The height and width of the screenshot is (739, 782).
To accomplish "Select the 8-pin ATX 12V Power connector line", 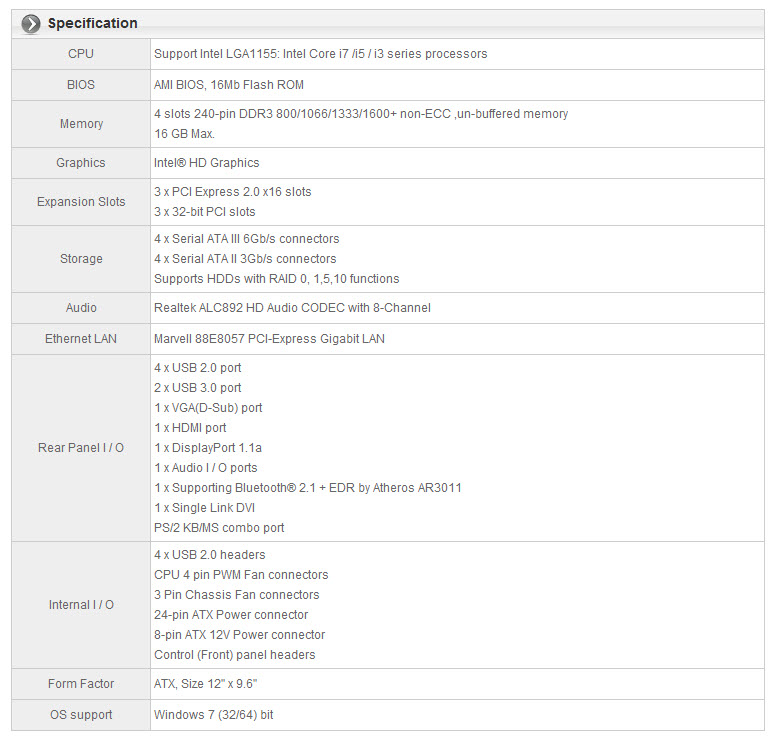I will pos(239,635).
